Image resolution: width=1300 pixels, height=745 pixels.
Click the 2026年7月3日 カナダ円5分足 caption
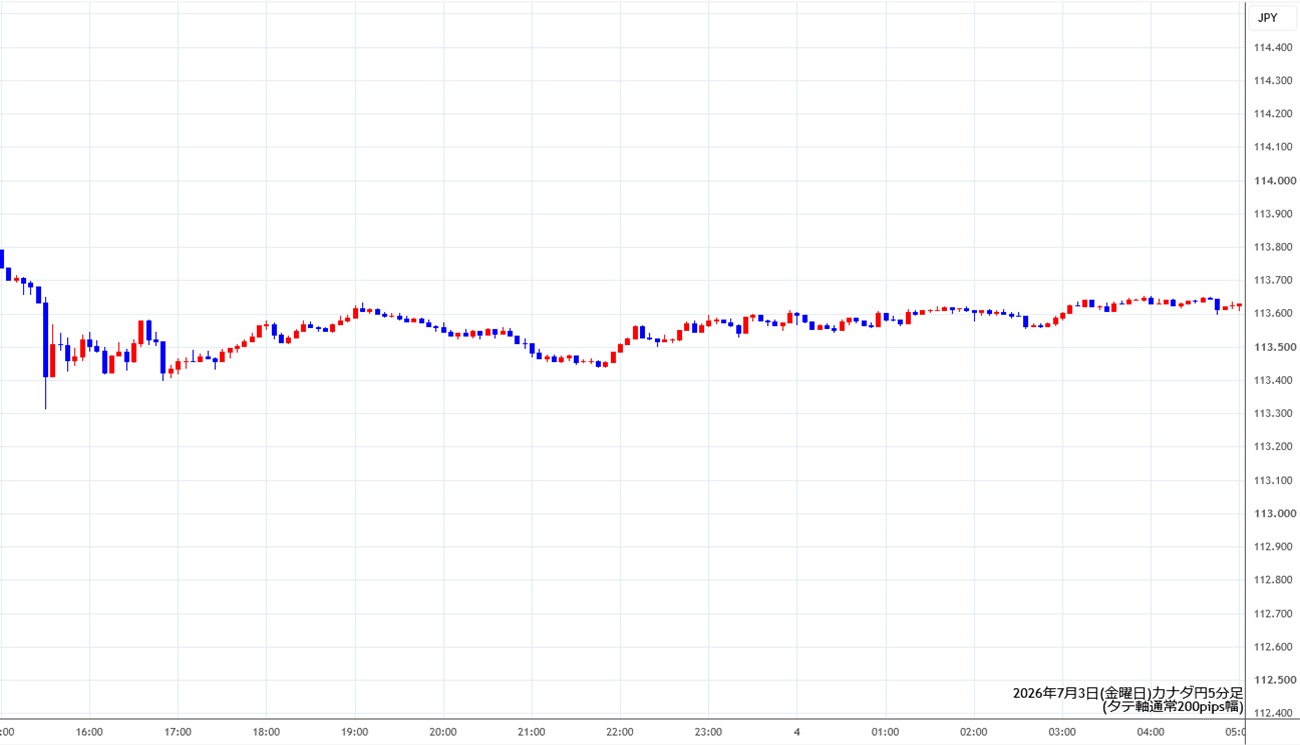click(x=1128, y=693)
